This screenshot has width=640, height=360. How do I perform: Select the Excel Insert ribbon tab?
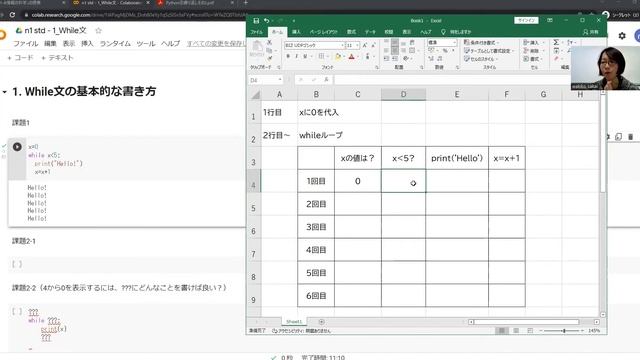[x=296, y=32]
